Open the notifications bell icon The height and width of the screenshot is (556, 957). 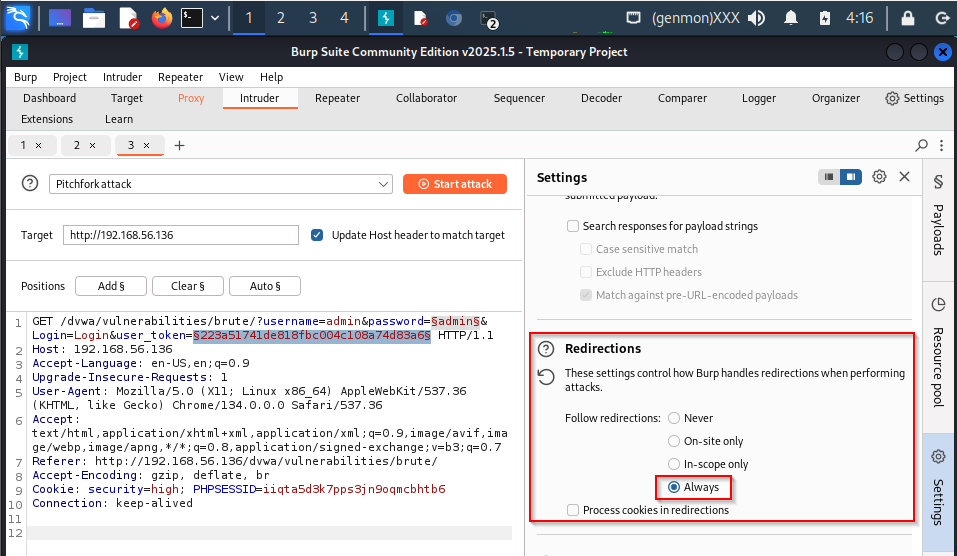(x=790, y=18)
